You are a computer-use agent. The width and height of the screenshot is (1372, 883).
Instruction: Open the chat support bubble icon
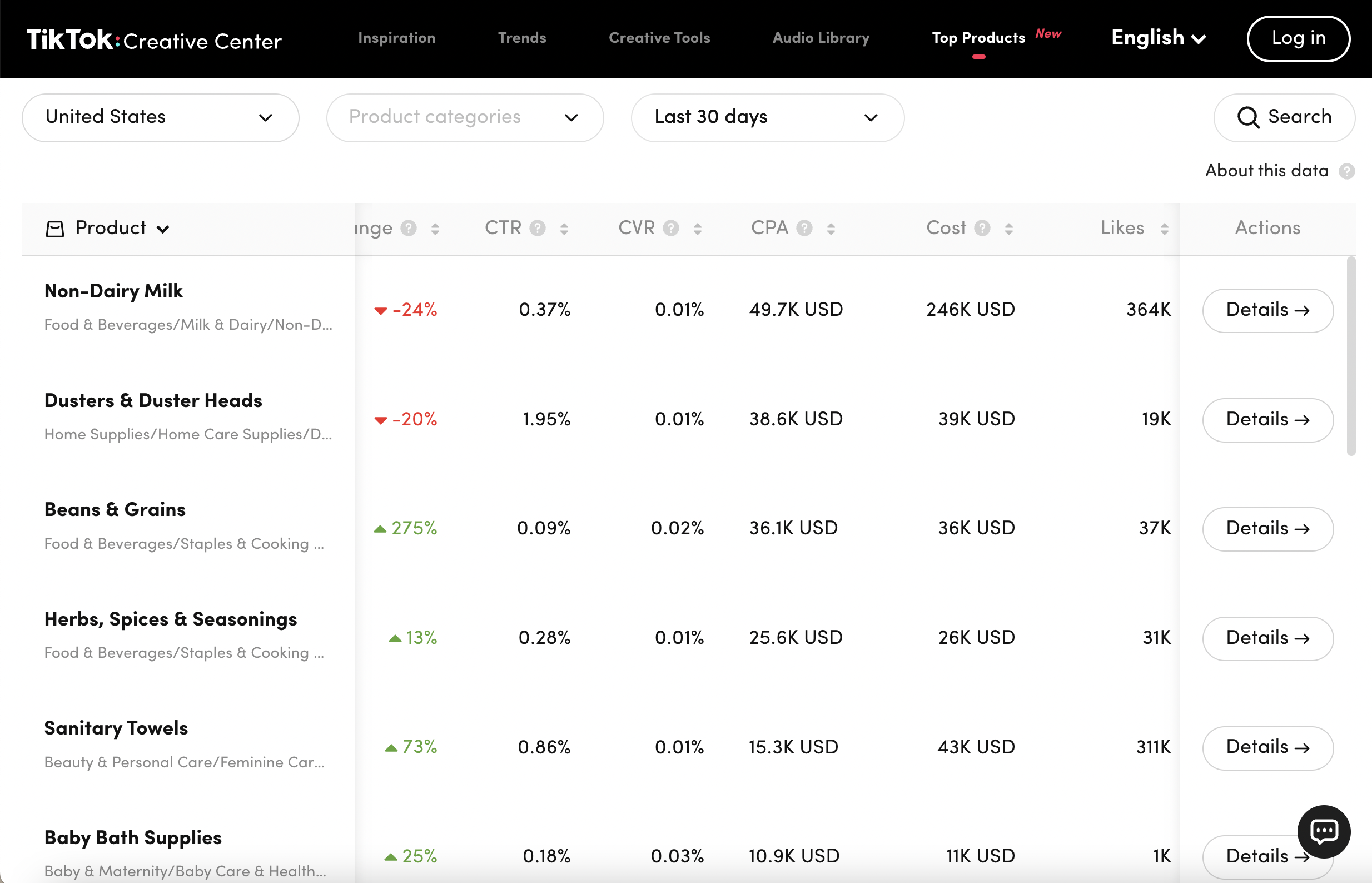click(x=1323, y=831)
